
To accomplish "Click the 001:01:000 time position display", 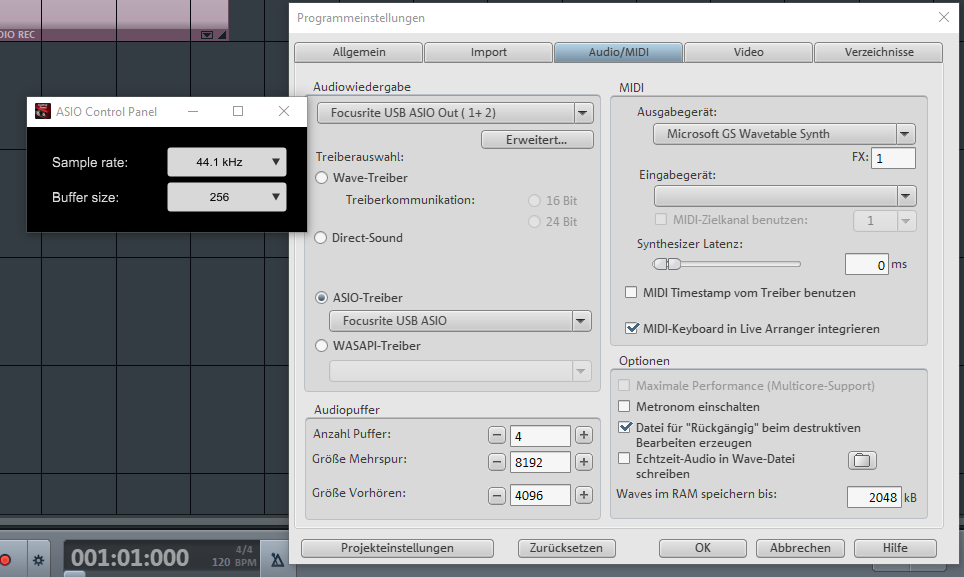I will coord(130,558).
